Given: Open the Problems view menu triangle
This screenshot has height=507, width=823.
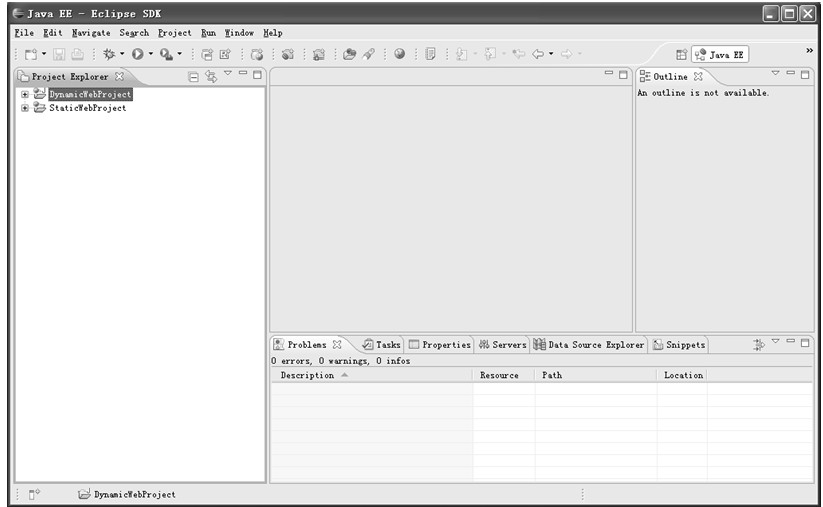Looking at the screenshot, I should click(775, 341).
